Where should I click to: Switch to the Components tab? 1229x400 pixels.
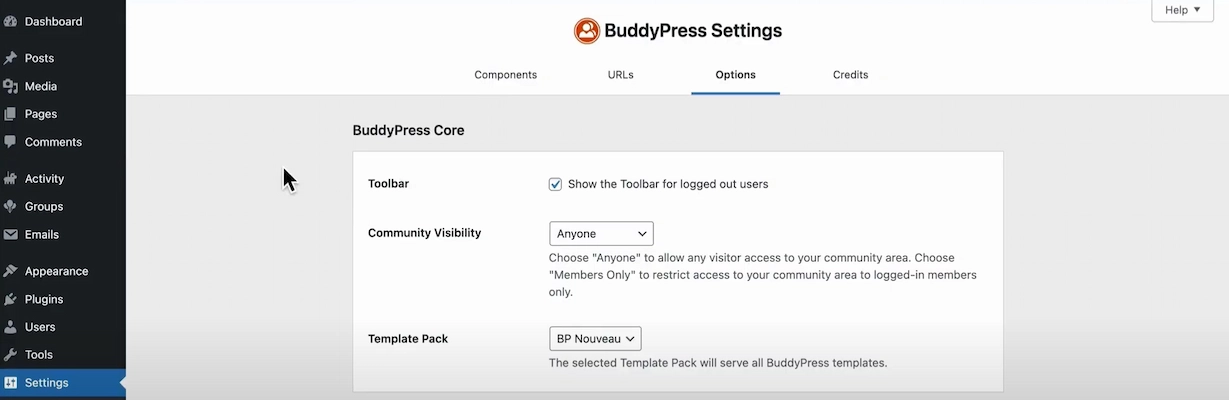click(x=505, y=75)
